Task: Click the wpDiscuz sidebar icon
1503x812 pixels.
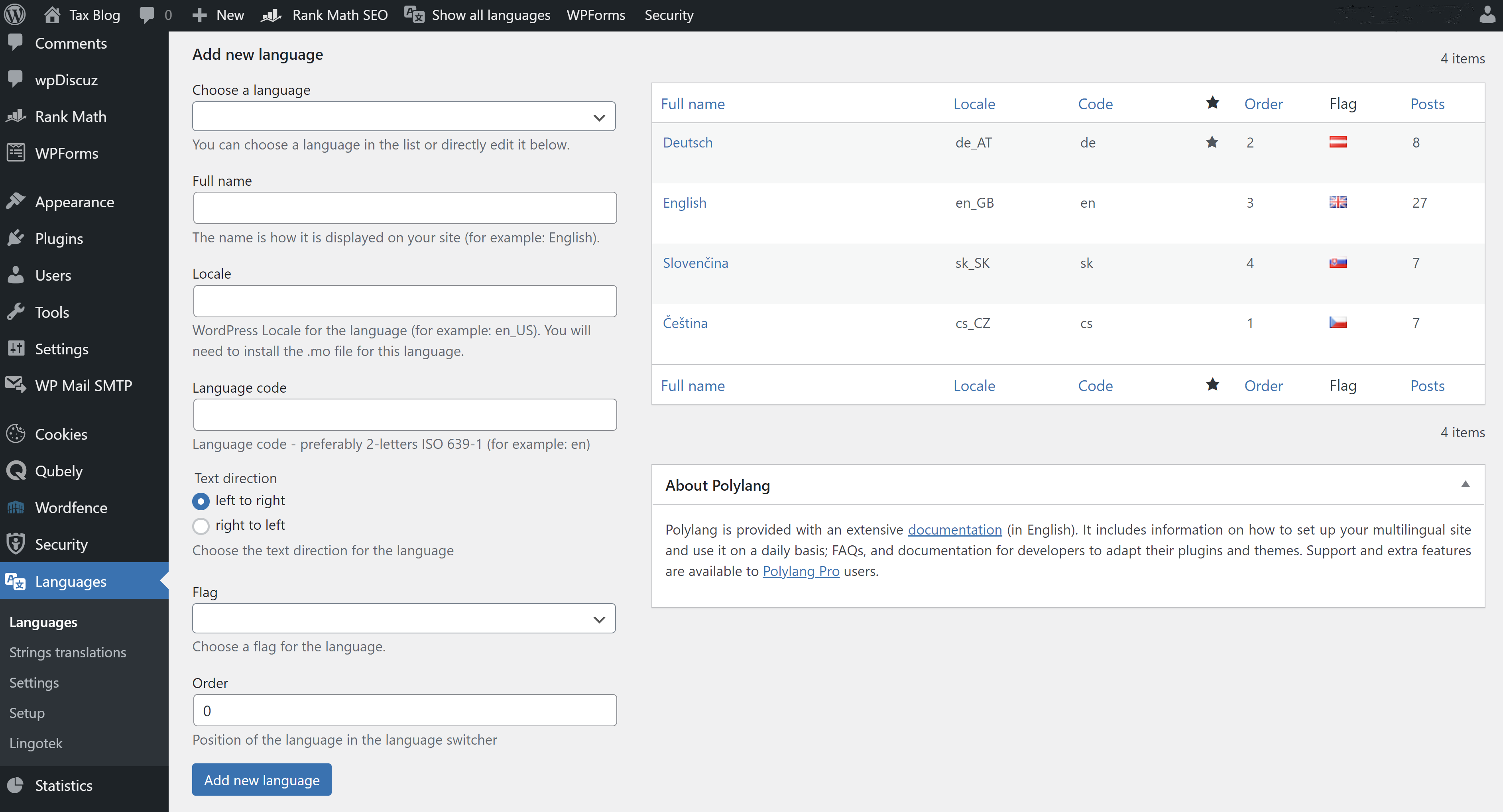Action: pyautogui.click(x=16, y=79)
